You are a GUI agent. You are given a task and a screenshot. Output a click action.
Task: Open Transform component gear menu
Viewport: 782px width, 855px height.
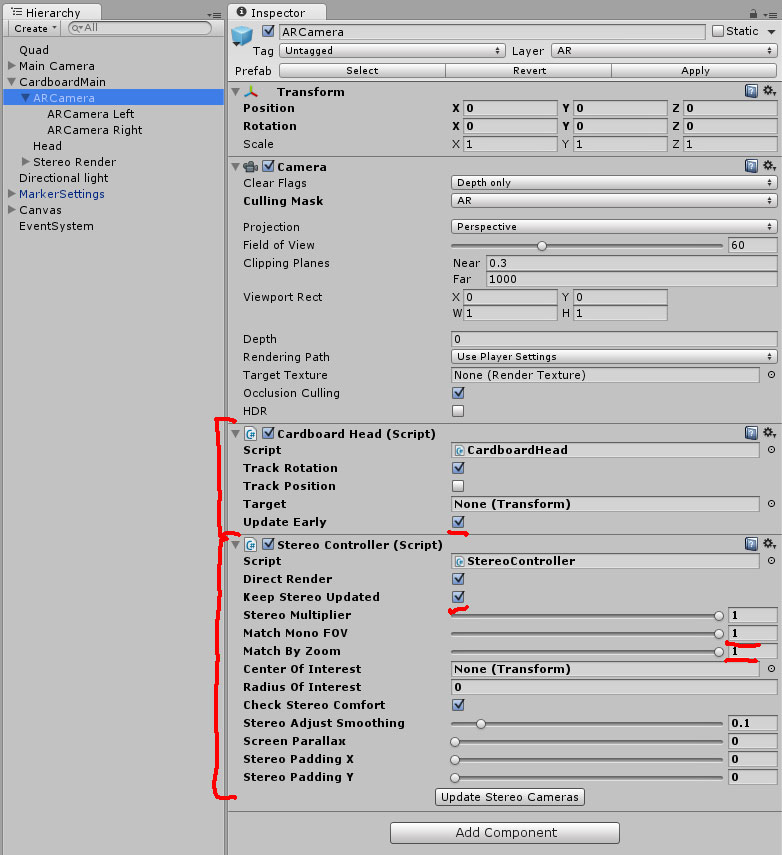point(769,91)
